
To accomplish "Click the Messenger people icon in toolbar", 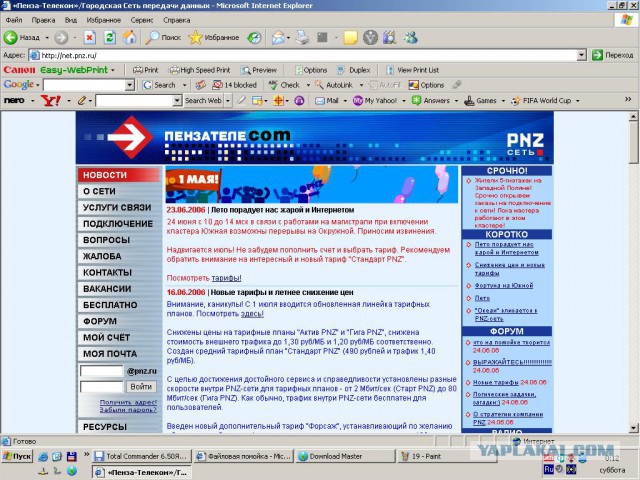I will (x=411, y=38).
